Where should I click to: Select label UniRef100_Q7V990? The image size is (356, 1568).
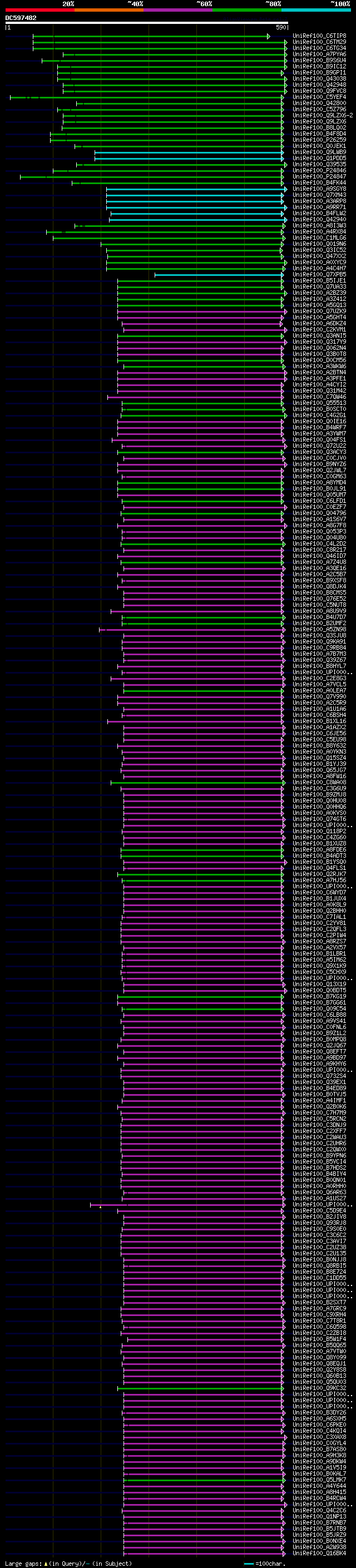point(319,696)
